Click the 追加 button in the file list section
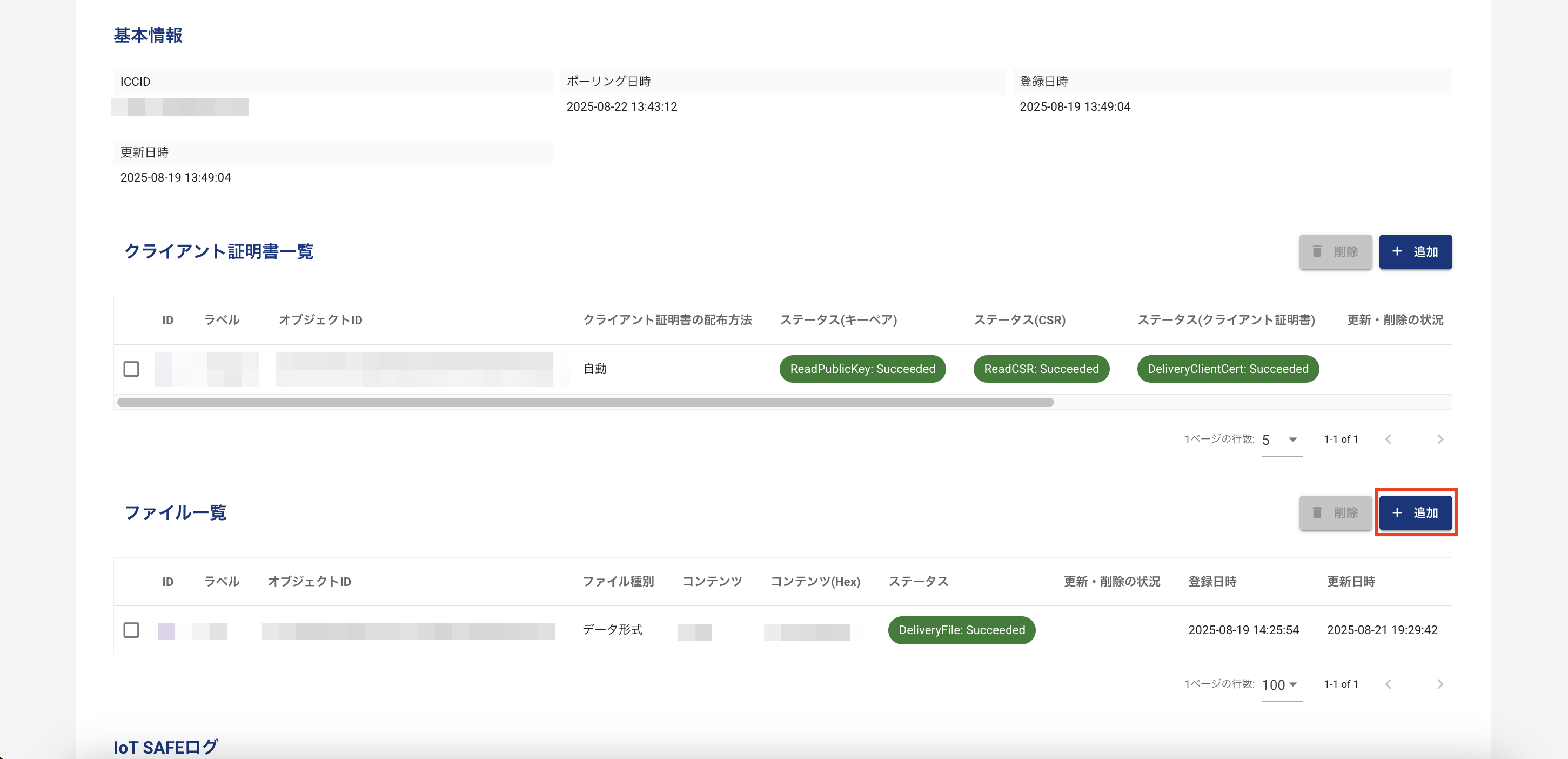This screenshot has height=759, width=1568. tap(1415, 513)
